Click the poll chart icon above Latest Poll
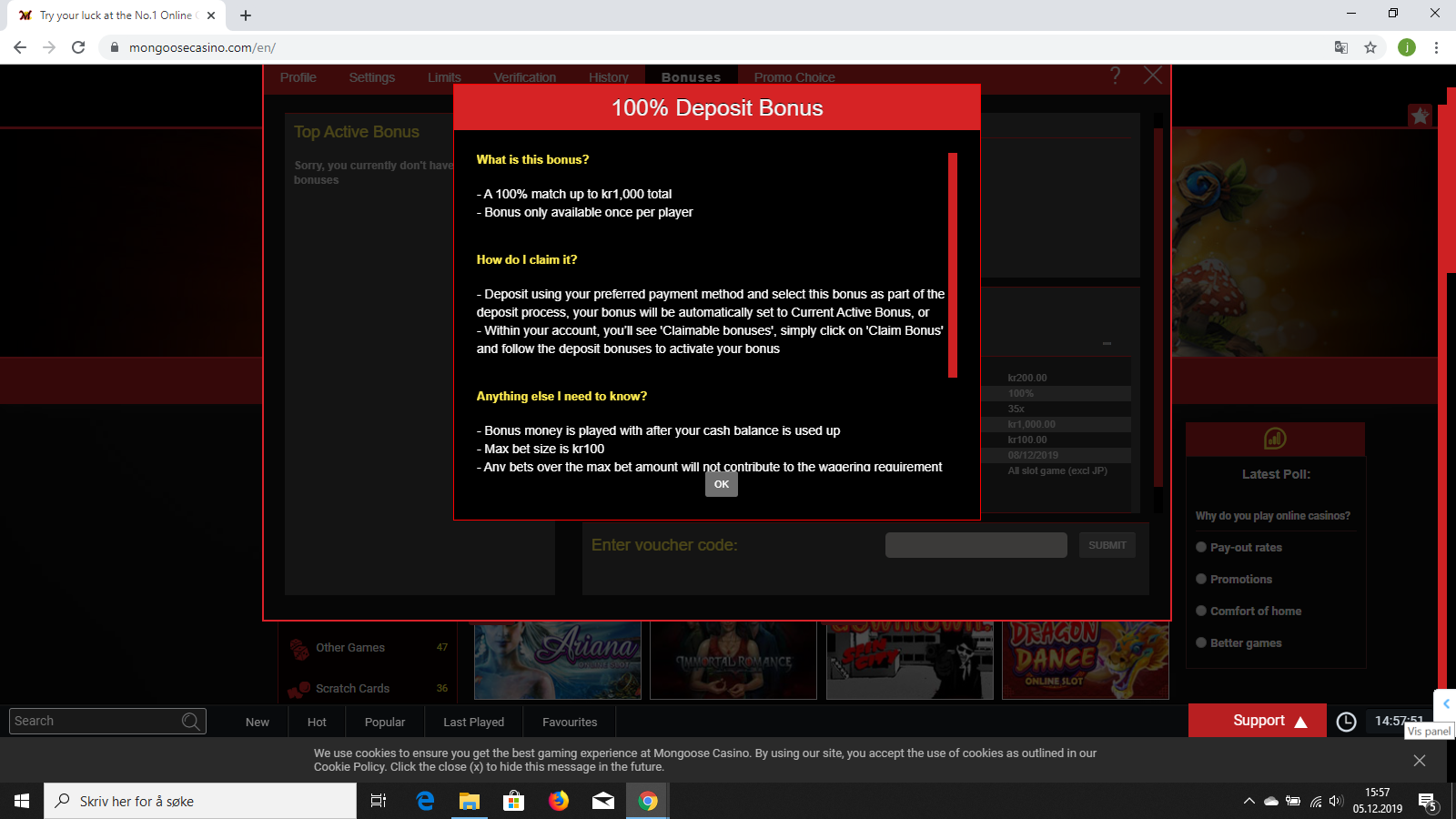The height and width of the screenshot is (819, 1456). [1275, 439]
